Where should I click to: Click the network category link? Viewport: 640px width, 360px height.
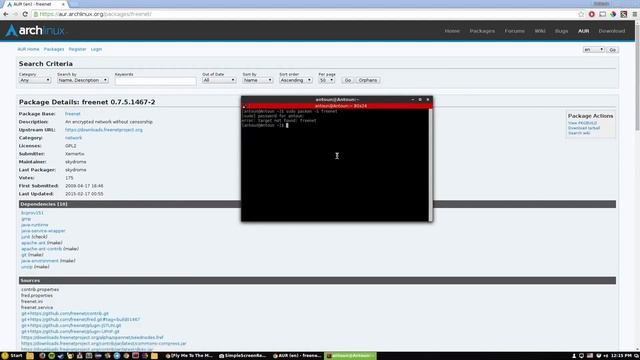tap(73, 138)
